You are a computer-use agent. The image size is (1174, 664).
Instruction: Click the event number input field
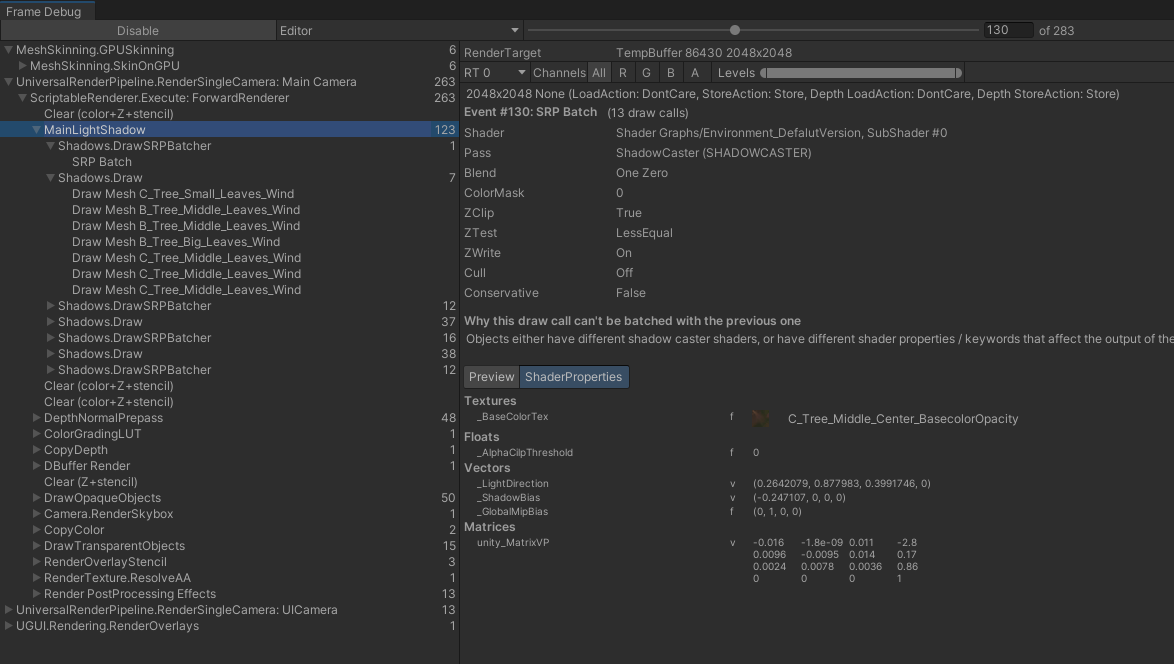[x=1007, y=30]
